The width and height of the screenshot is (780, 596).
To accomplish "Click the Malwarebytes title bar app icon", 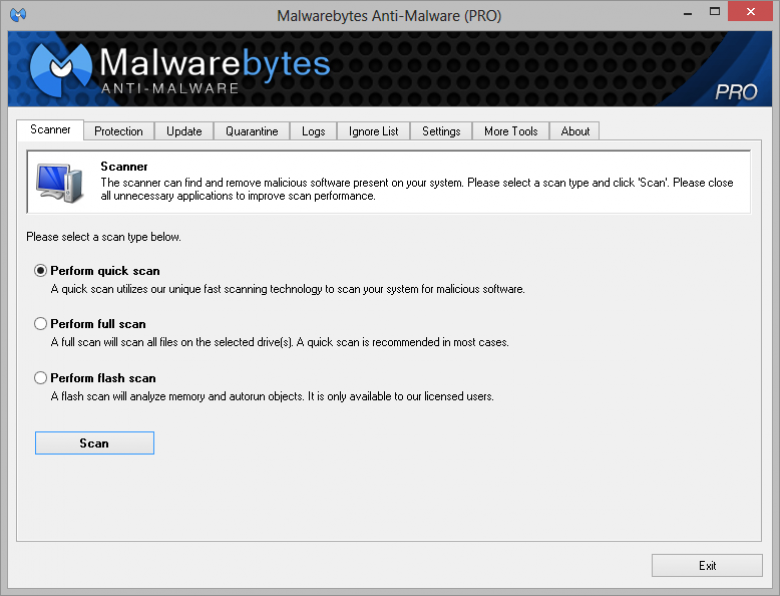I will tap(18, 14).
